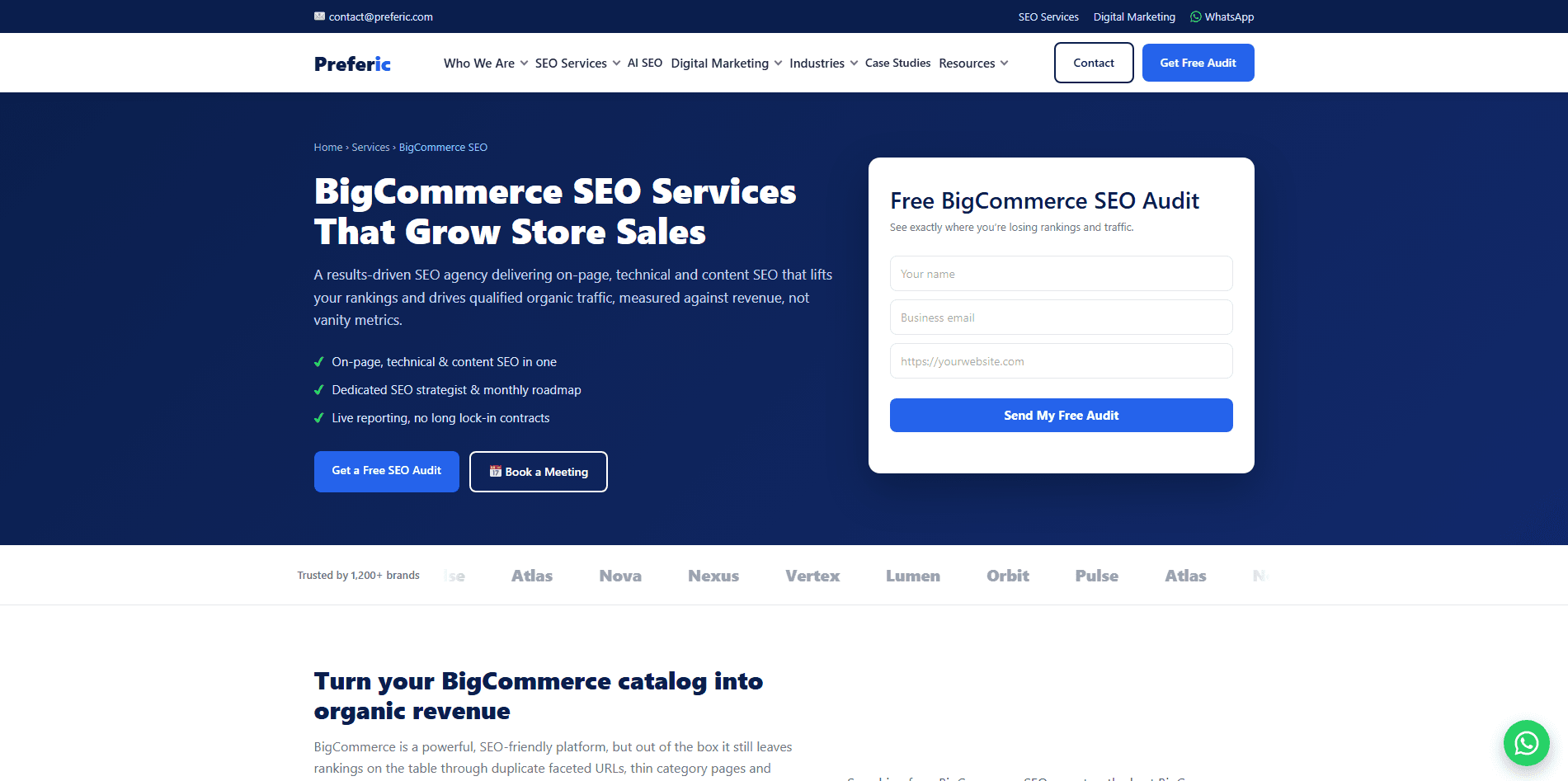Open the WhatsApp text link in top bar
Screen dimensions: 1568x781
[x=1229, y=16]
